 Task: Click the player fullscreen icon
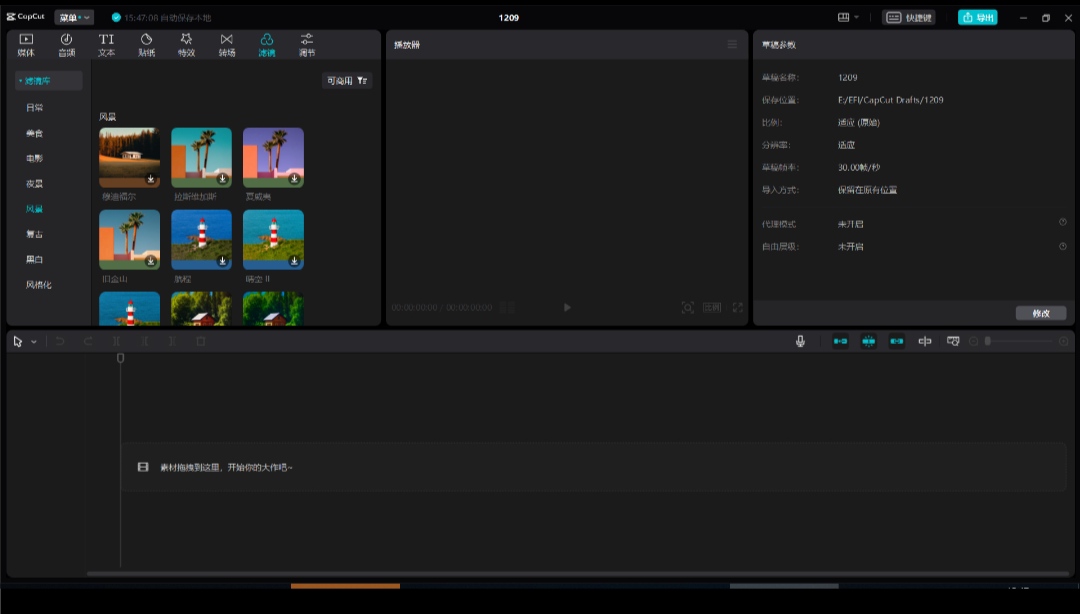pos(738,308)
